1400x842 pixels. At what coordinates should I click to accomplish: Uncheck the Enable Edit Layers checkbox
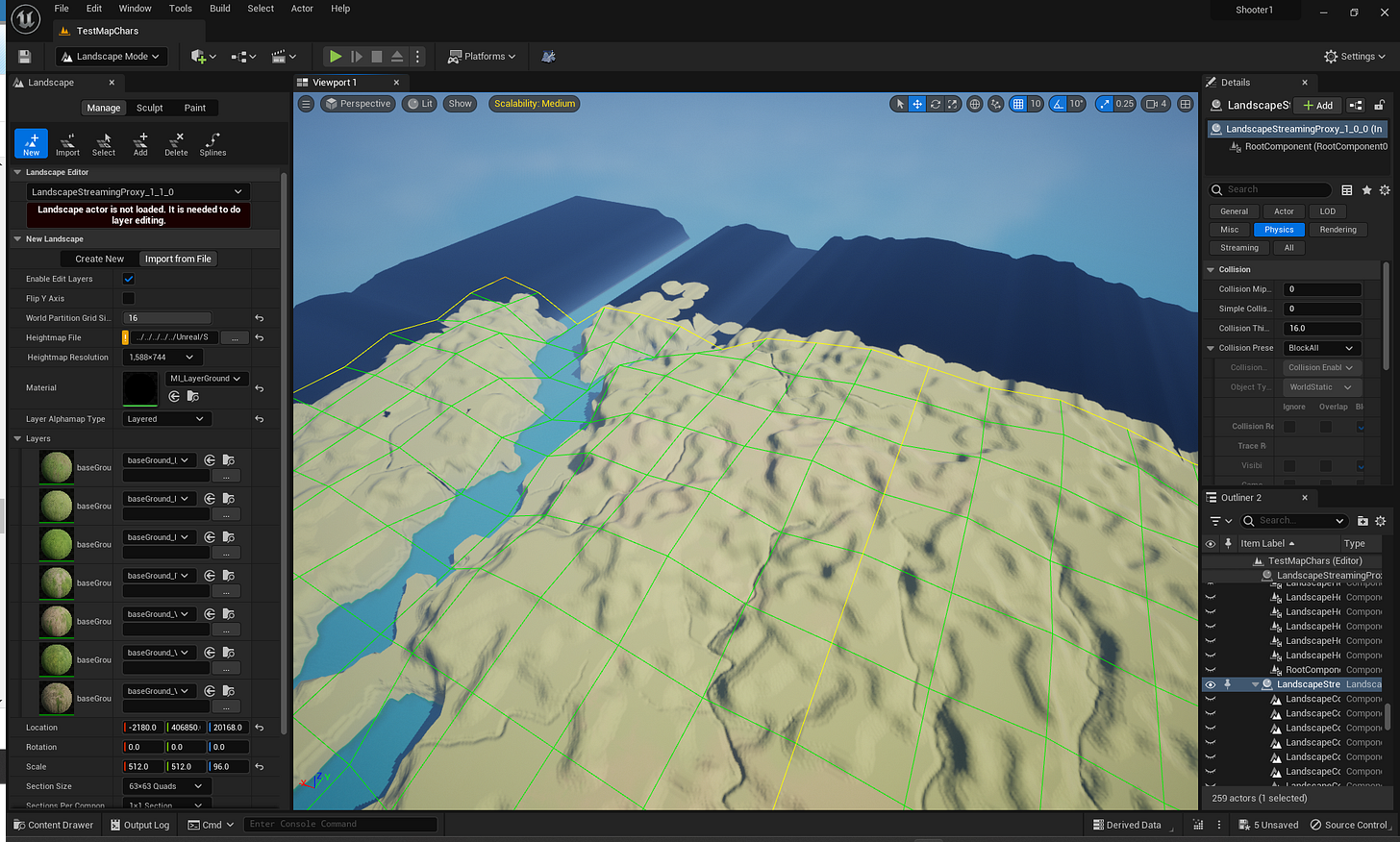point(128,279)
